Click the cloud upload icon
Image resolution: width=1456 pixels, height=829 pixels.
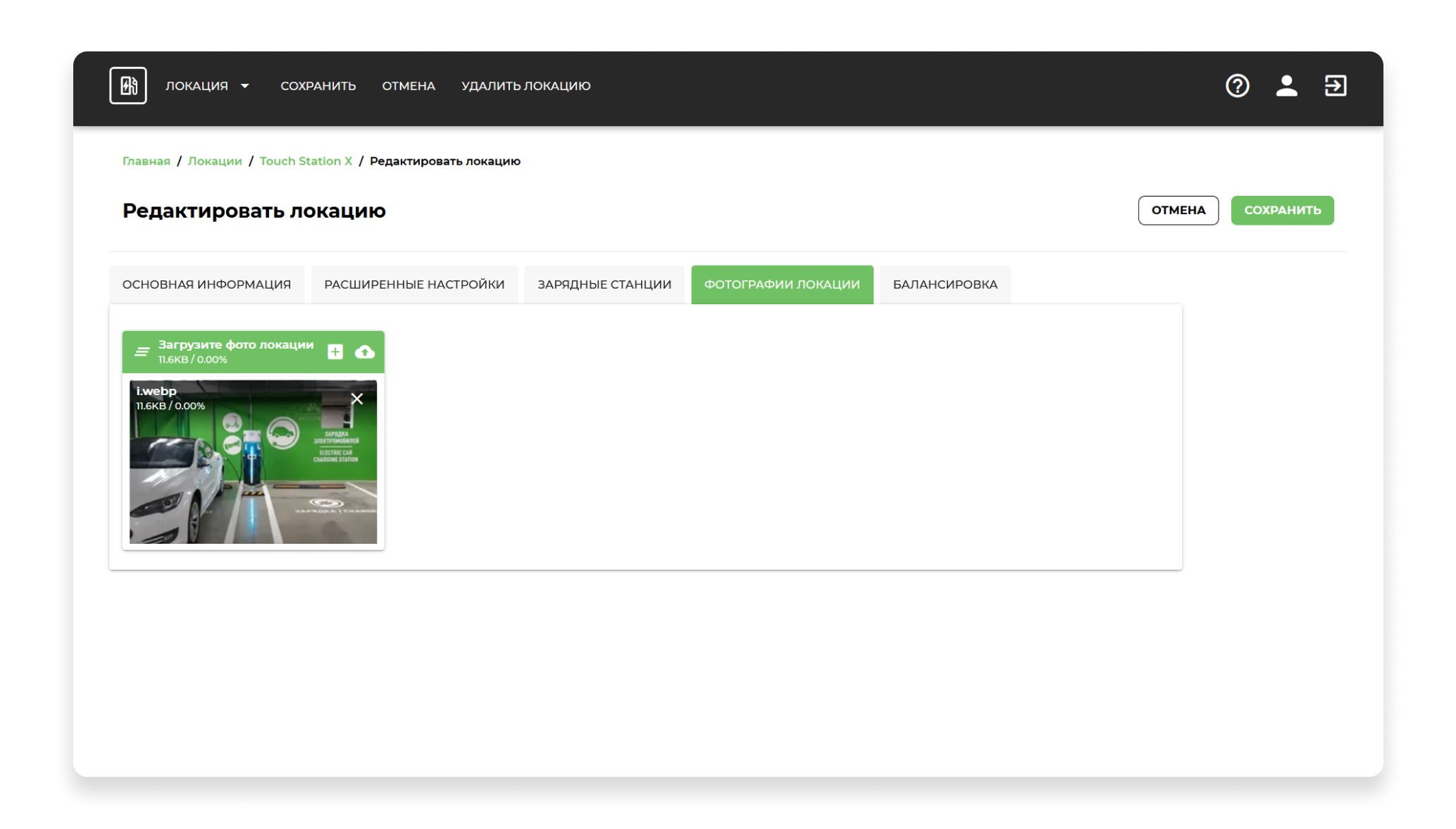pos(365,351)
